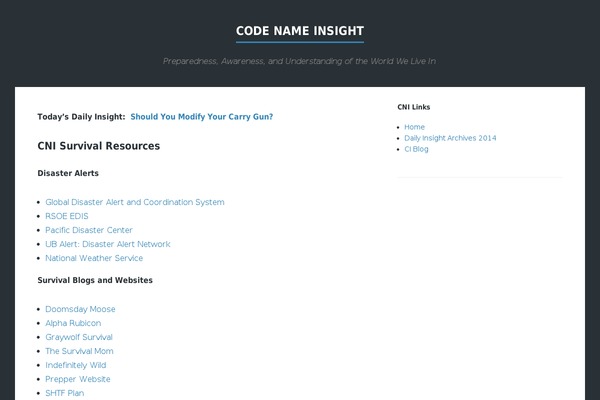Image resolution: width=600 pixels, height=400 pixels.
Task: Open Global Disaster Alert and Coordination System link
Action: [x=135, y=202]
